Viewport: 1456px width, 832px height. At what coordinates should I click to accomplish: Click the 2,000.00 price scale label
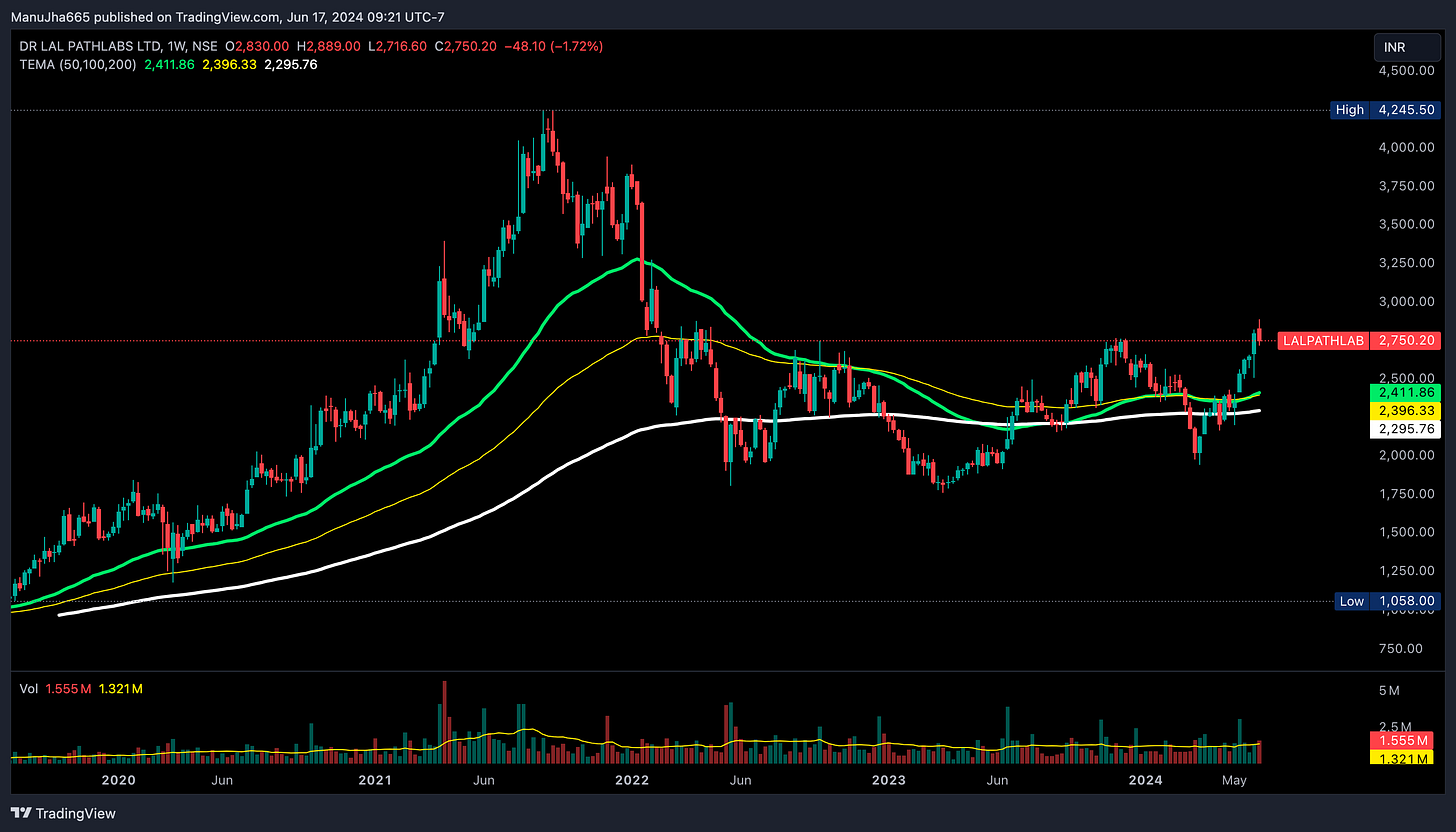(1406, 455)
